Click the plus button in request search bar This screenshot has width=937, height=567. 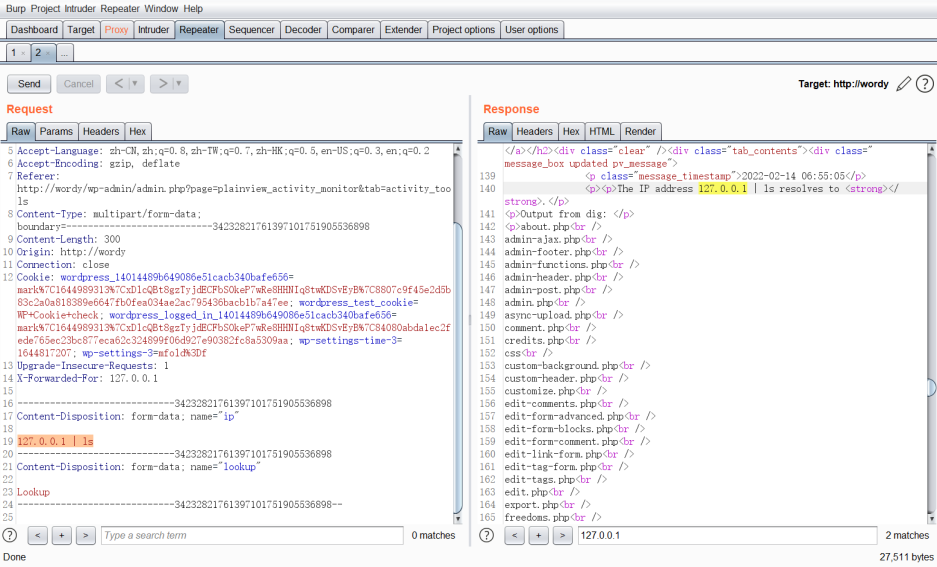(x=62, y=535)
